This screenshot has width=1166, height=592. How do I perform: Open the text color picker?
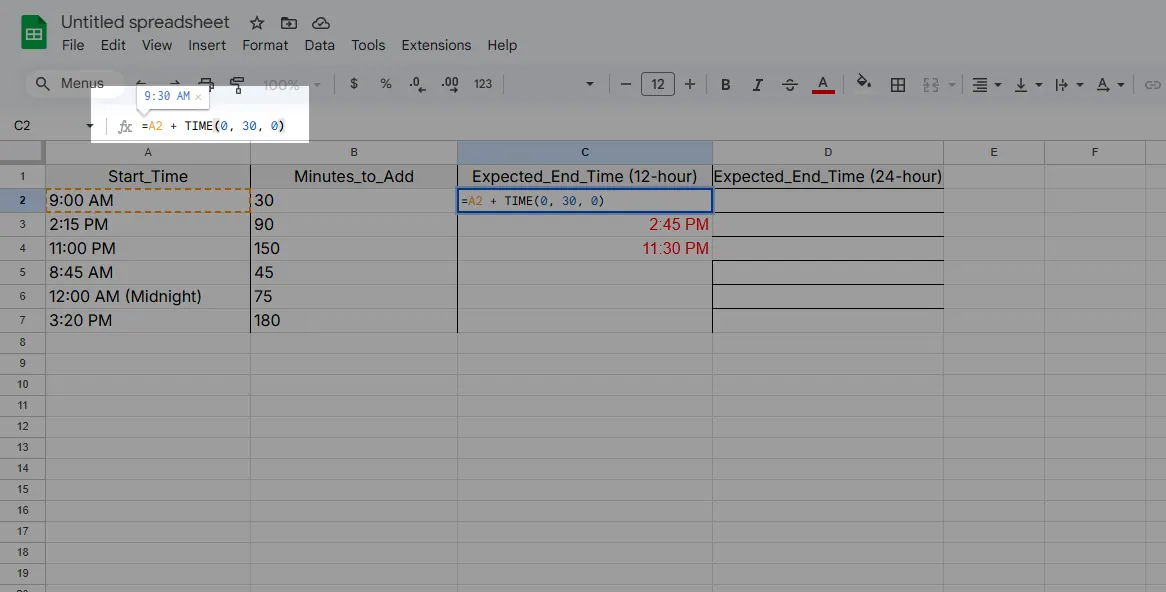[x=823, y=84]
